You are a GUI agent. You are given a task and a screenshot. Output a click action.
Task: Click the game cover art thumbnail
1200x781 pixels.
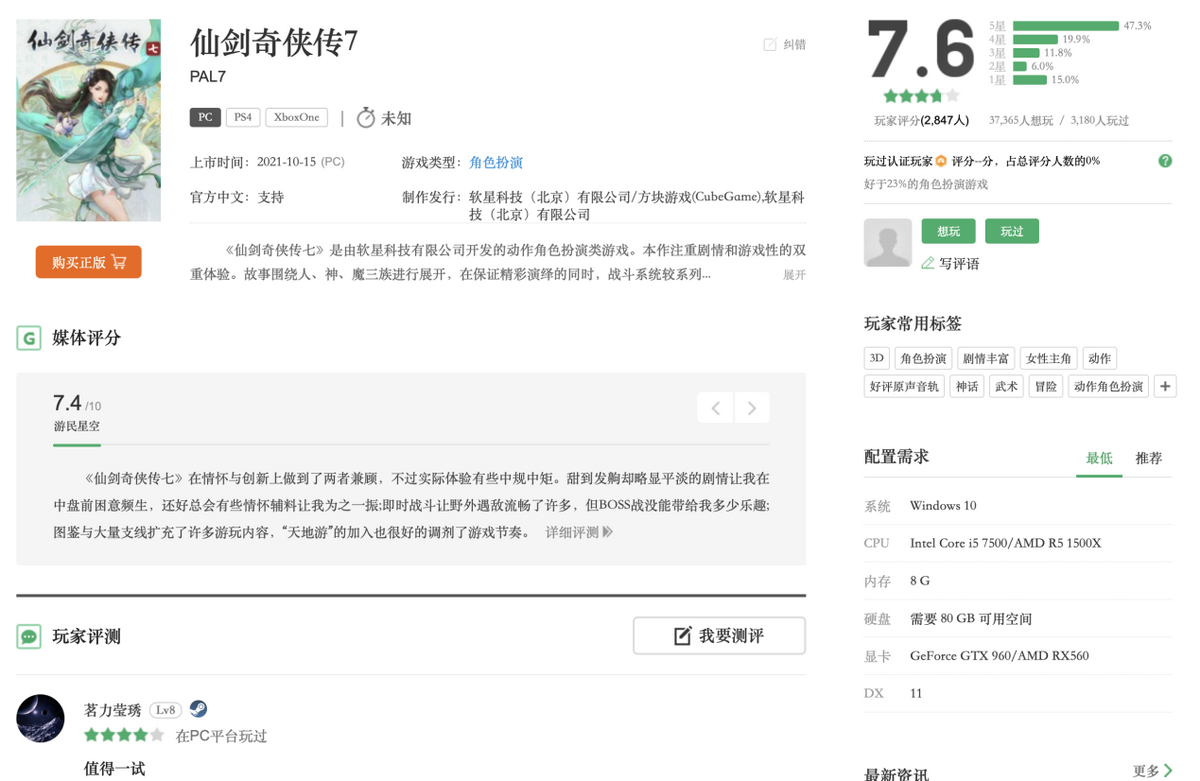(88, 120)
